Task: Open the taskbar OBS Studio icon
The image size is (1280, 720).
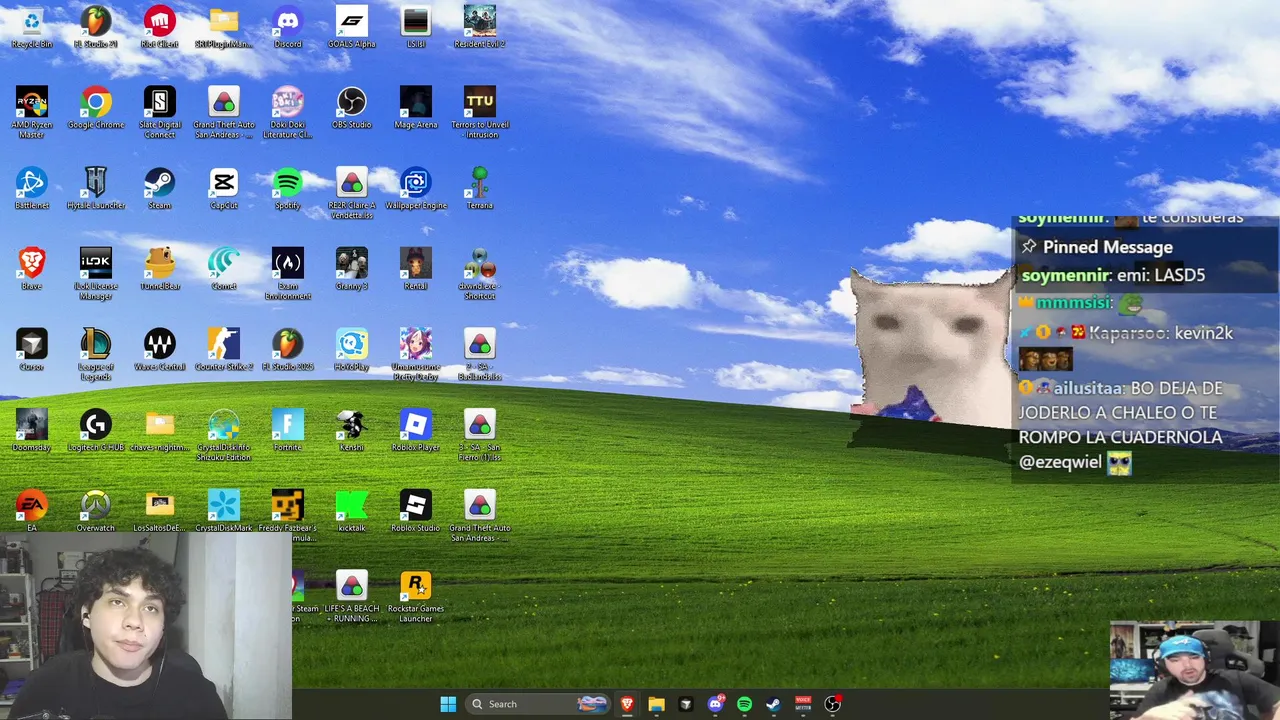Action: tap(832, 704)
